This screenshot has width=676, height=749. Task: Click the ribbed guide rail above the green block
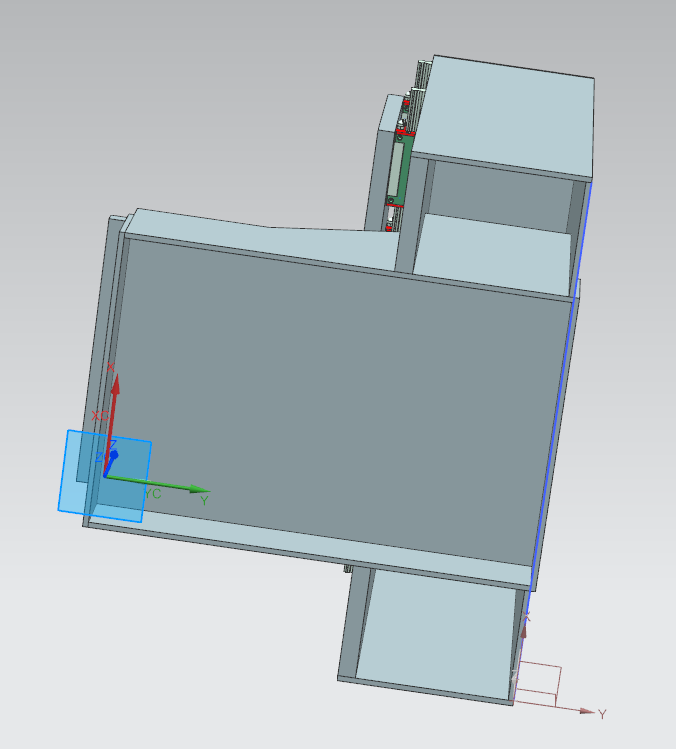(420, 78)
